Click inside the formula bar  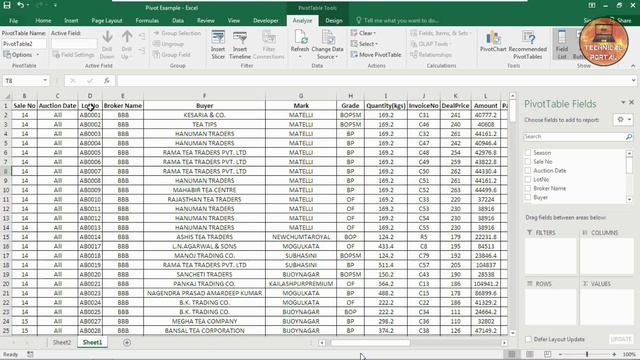pyautogui.click(x=372, y=81)
